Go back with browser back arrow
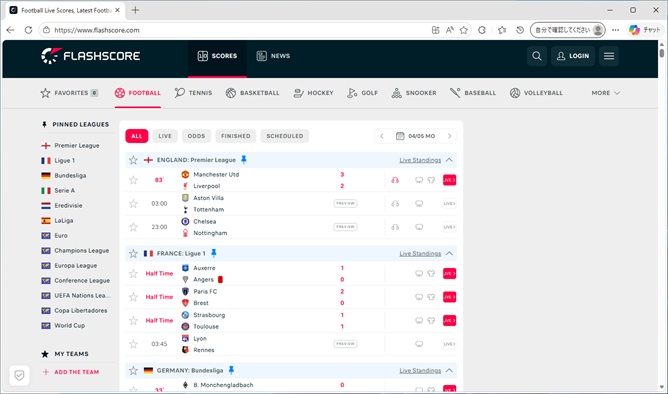The image size is (668, 394). (x=11, y=30)
